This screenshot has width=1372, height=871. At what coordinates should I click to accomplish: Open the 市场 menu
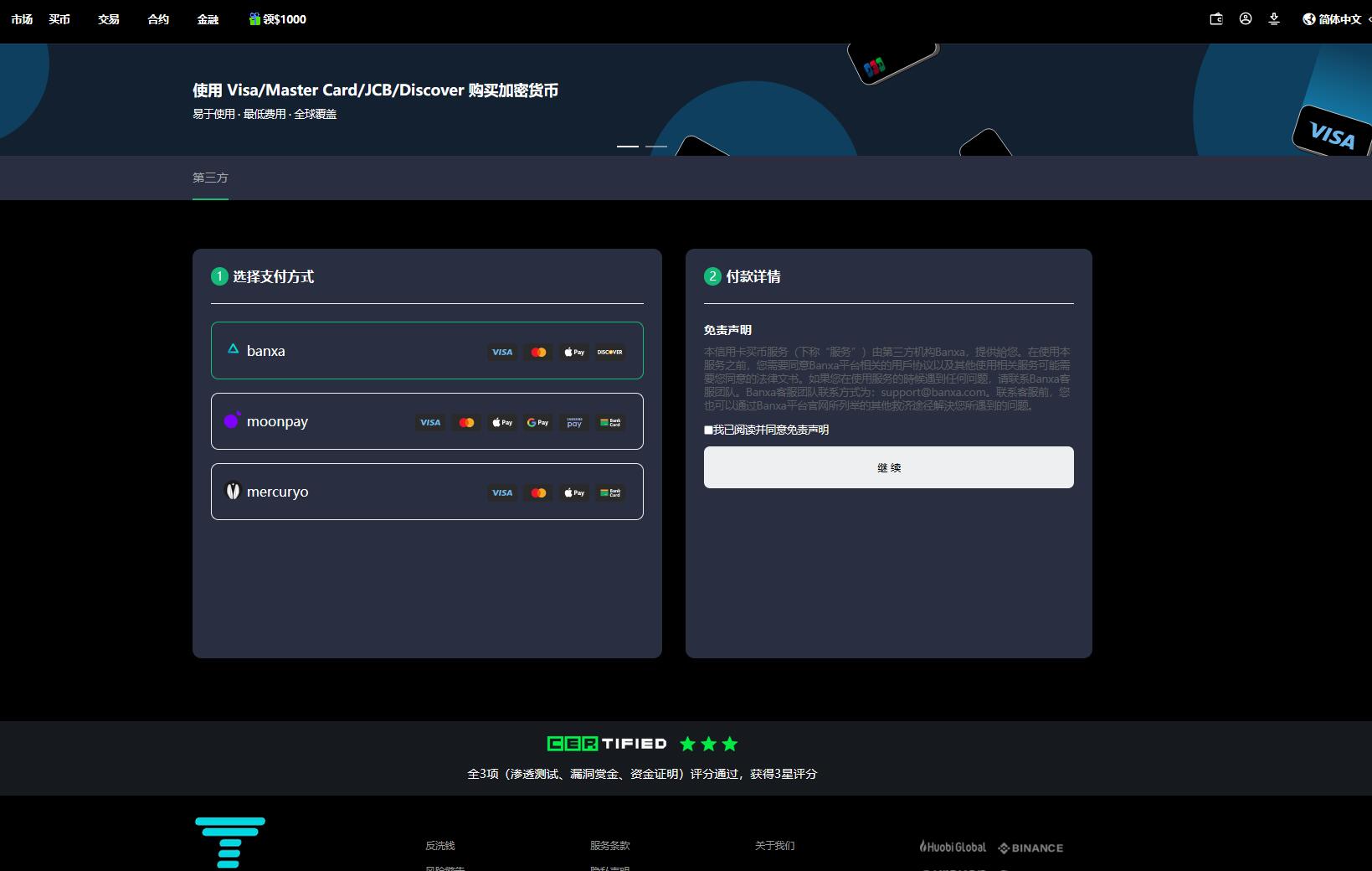[22, 19]
